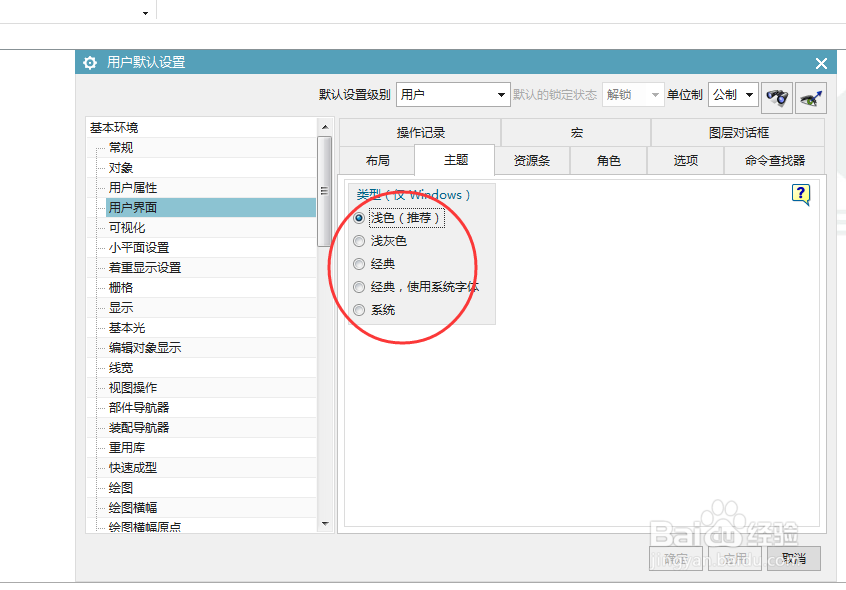Close the 用户默认设置 dialog

(x=821, y=64)
